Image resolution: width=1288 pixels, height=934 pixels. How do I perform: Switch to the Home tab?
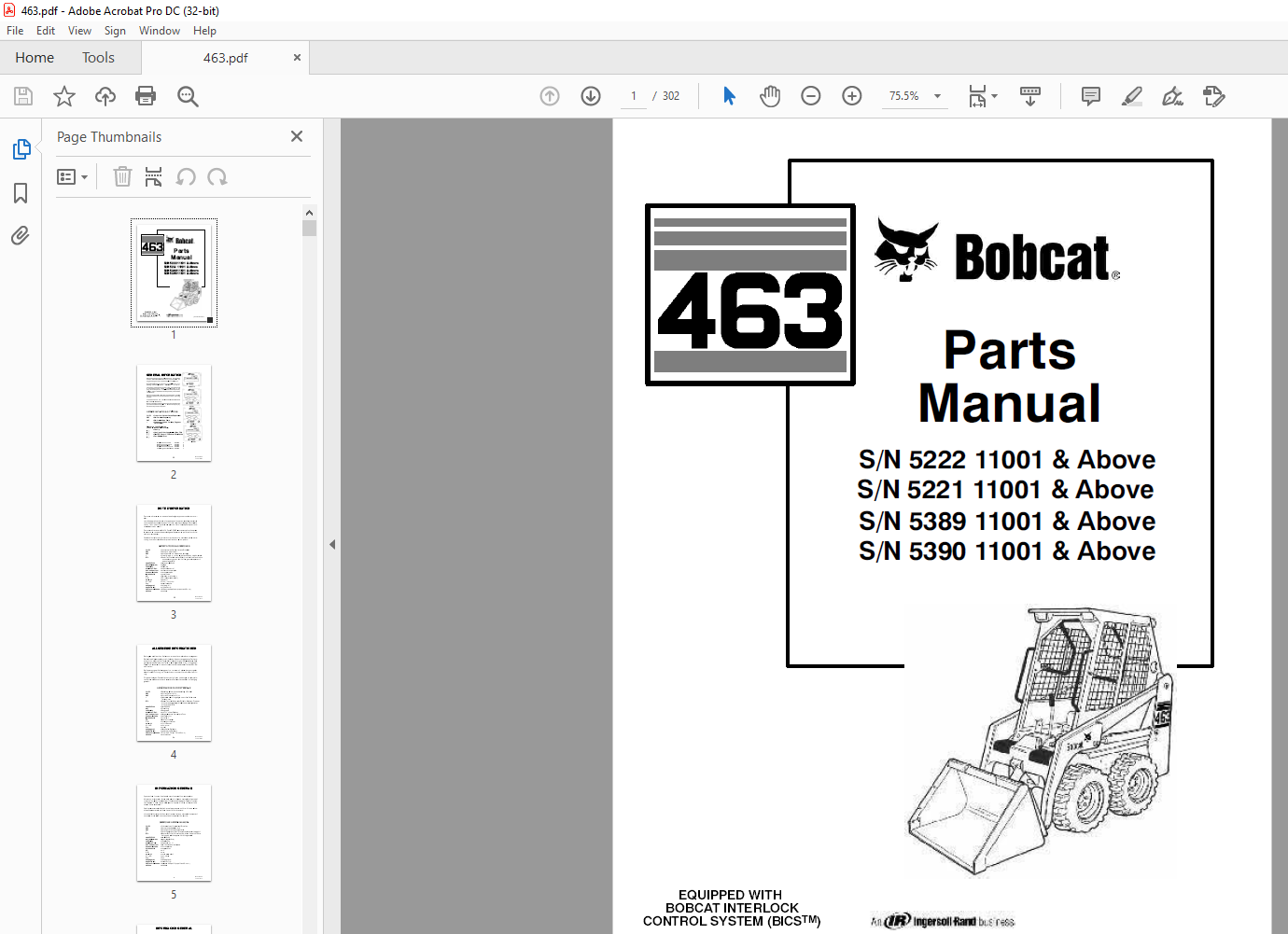click(35, 58)
